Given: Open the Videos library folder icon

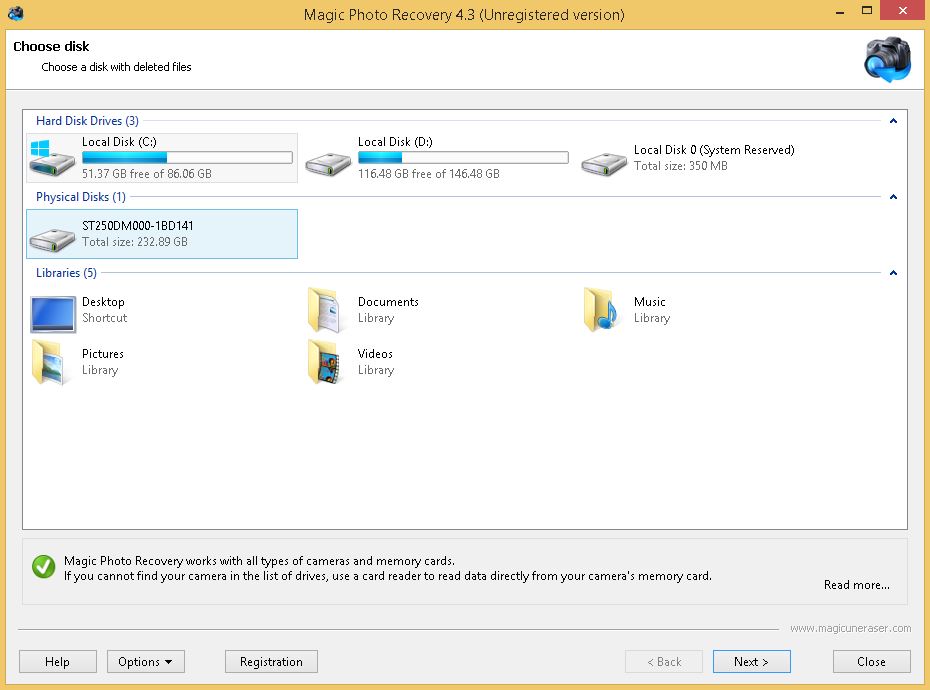Looking at the screenshot, I should coord(324,363).
